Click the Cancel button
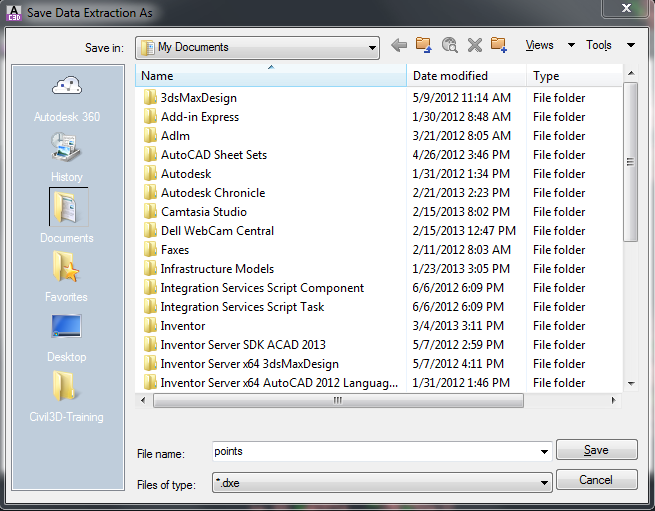This screenshot has width=655, height=511. pos(597,480)
